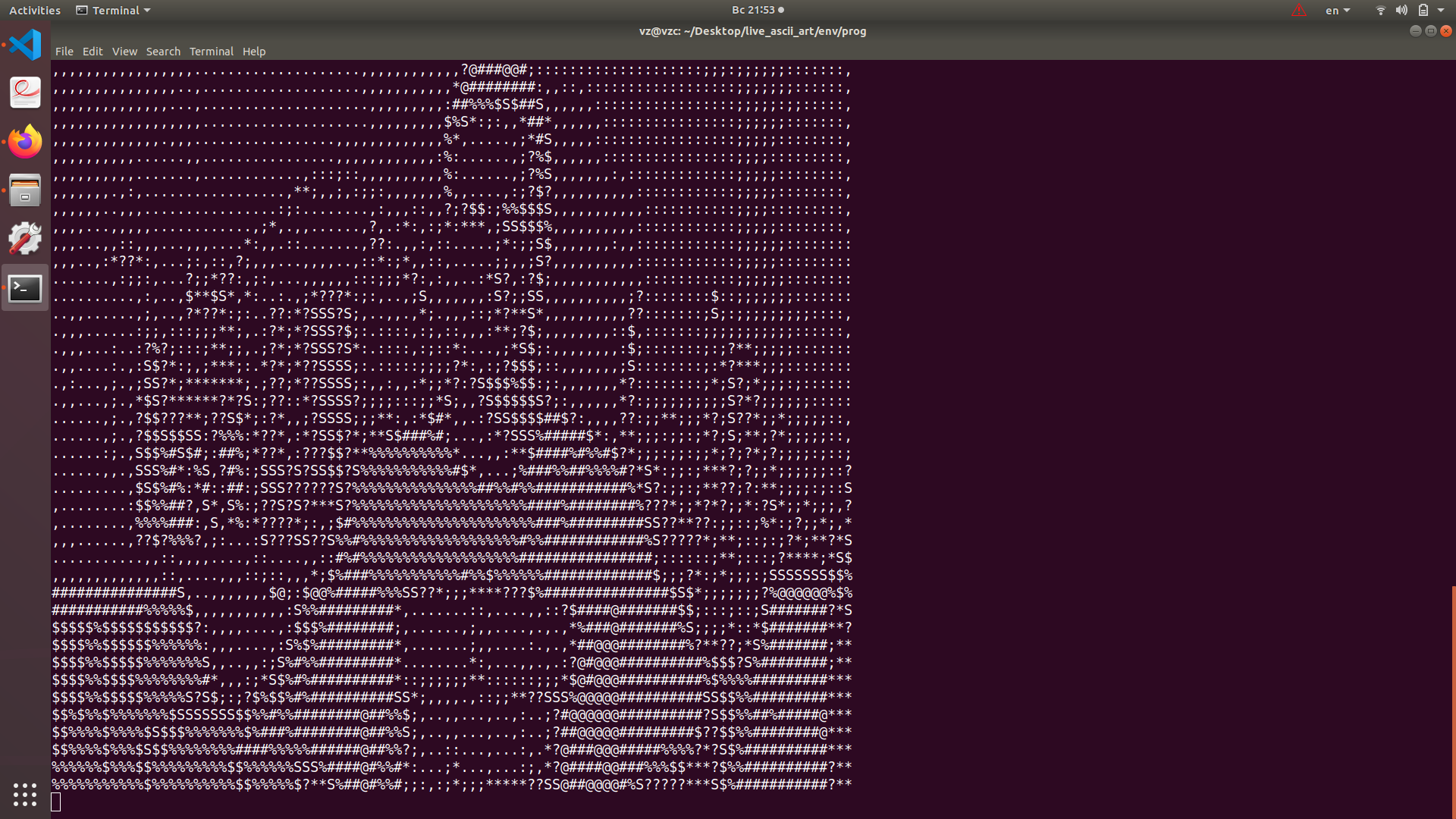Image resolution: width=1456 pixels, height=819 pixels.
Task: Show applications grid button
Action: (25, 794)
